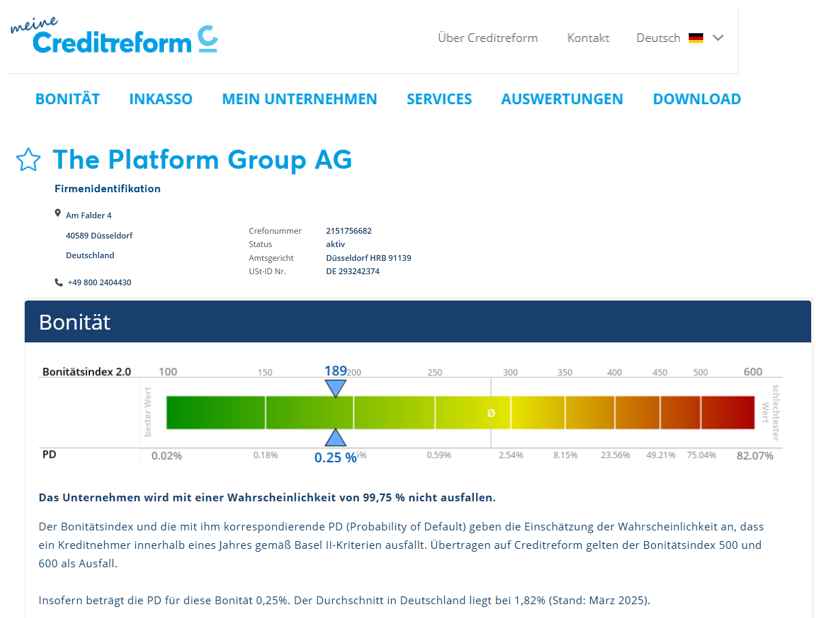Click the address line Am Falder 4

[x=88, y=215]
